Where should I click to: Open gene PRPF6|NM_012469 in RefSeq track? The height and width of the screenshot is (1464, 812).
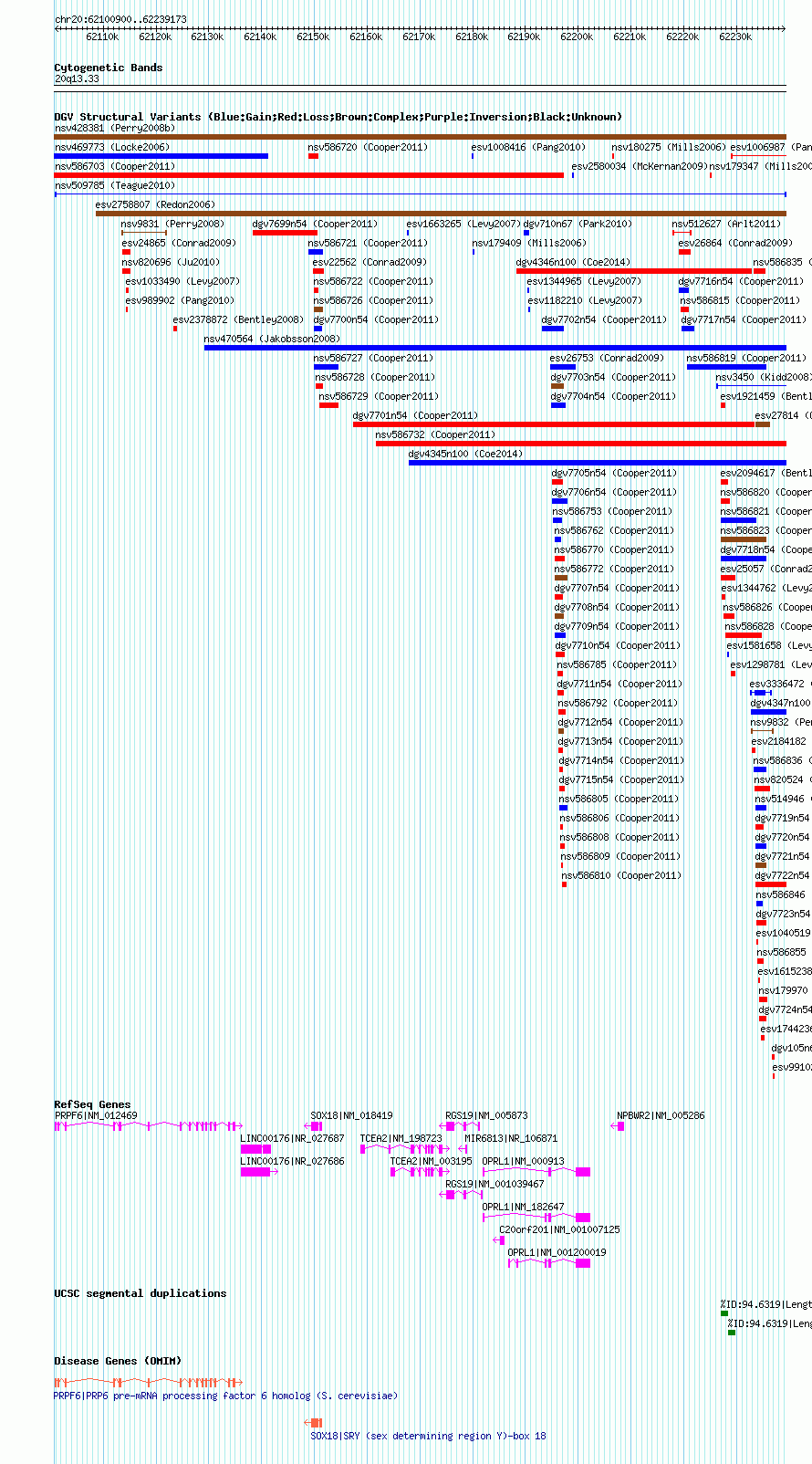click(x=96, y=1115)
